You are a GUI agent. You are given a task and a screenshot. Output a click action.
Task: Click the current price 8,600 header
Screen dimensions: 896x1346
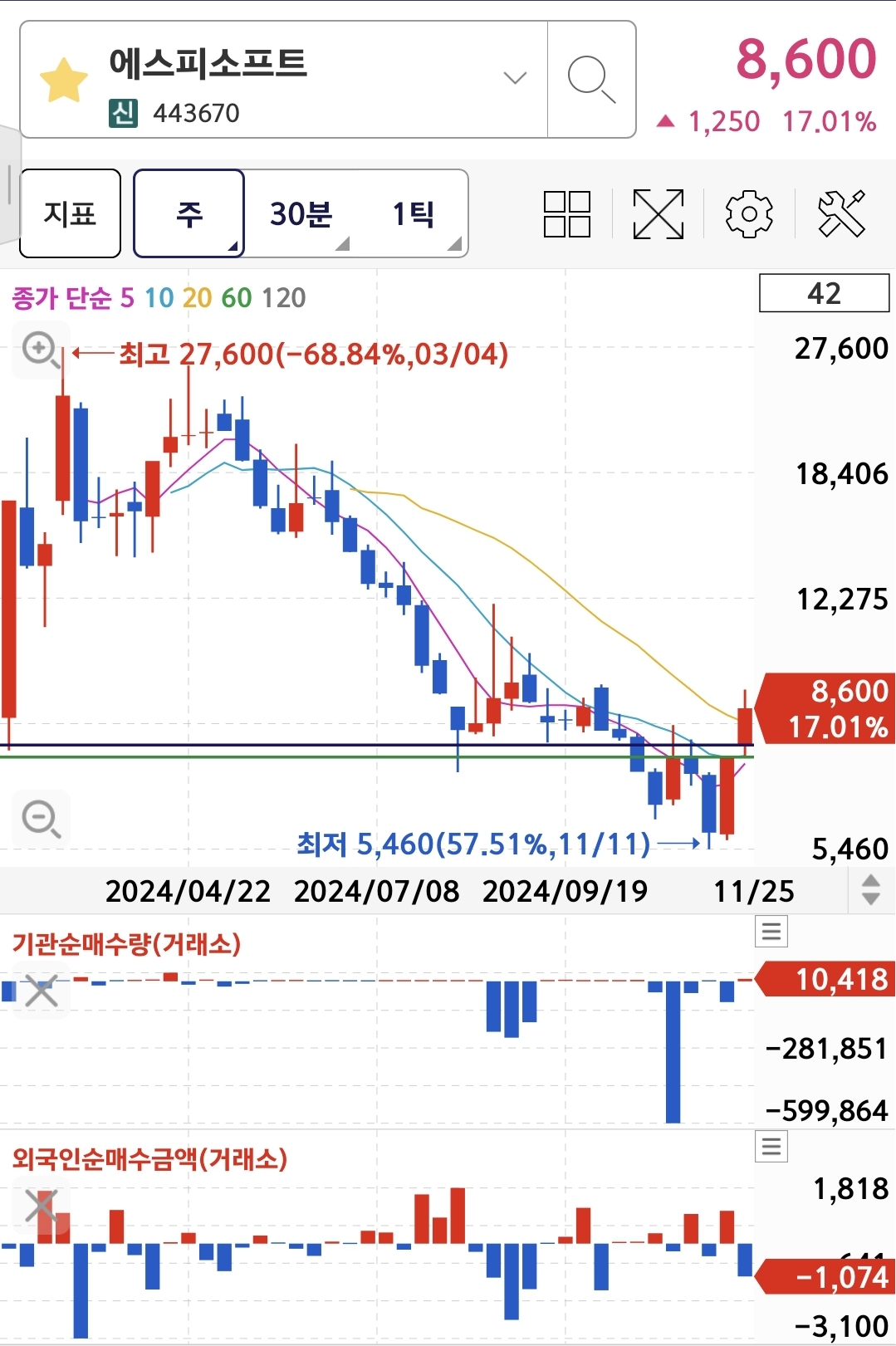pos(805,59)
